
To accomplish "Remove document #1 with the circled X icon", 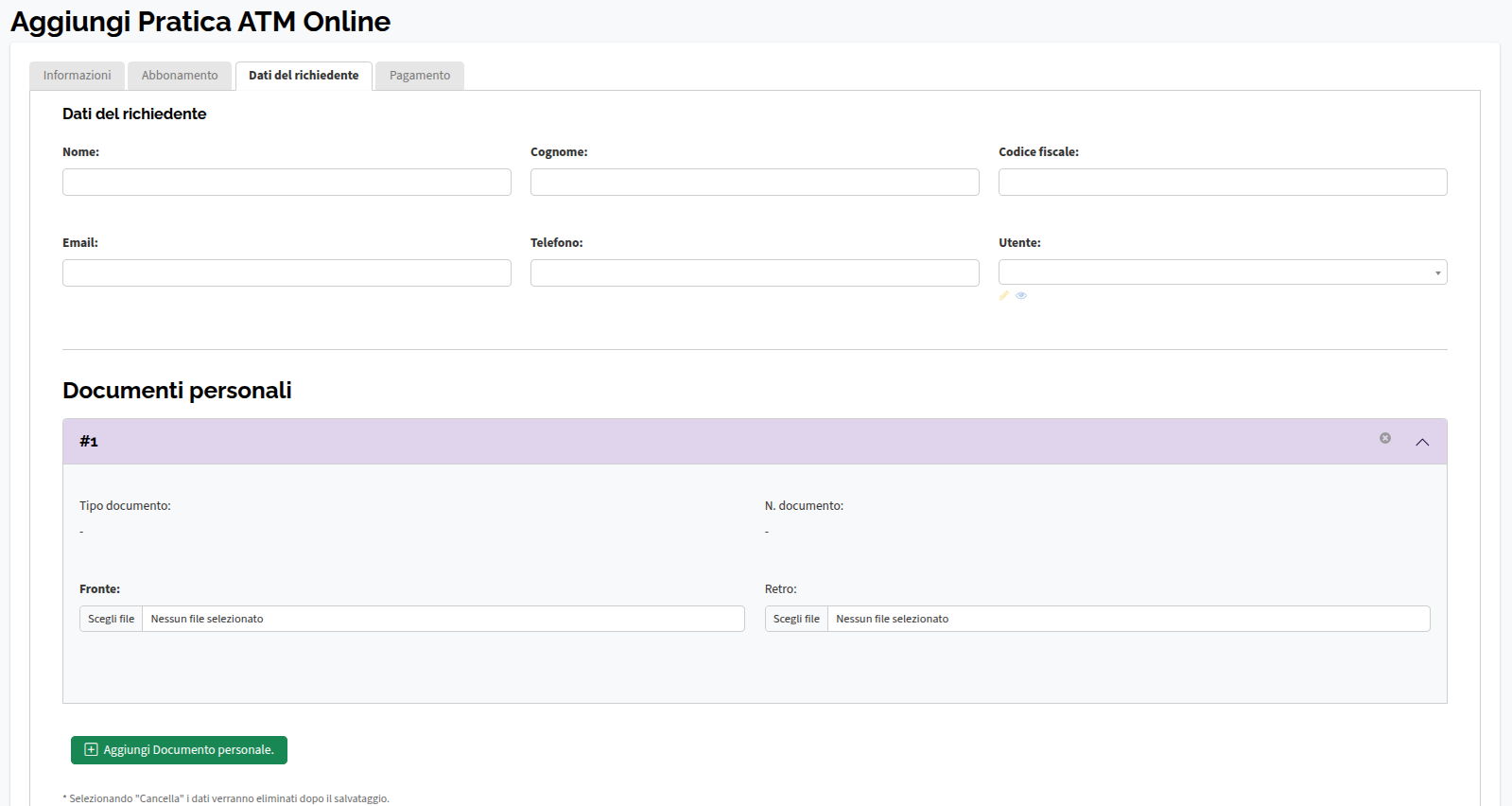I will point(1385,438).
